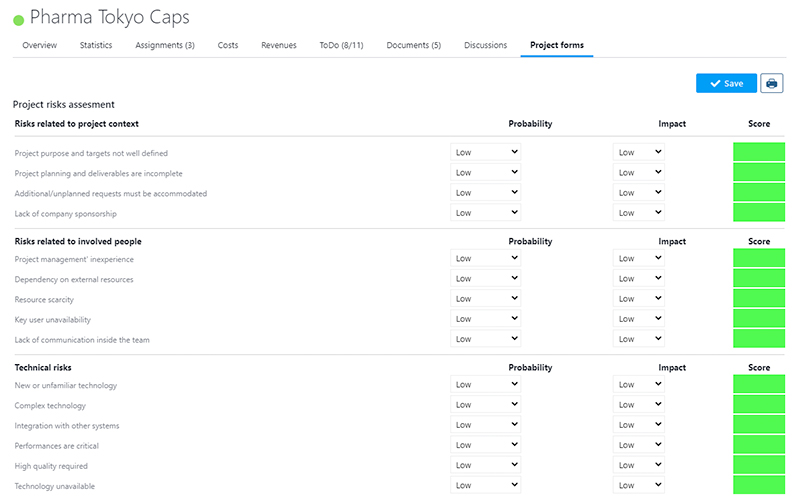Open Impact dropdown for High quality required
The image size is (800, 500).
[x=639, y=465]
